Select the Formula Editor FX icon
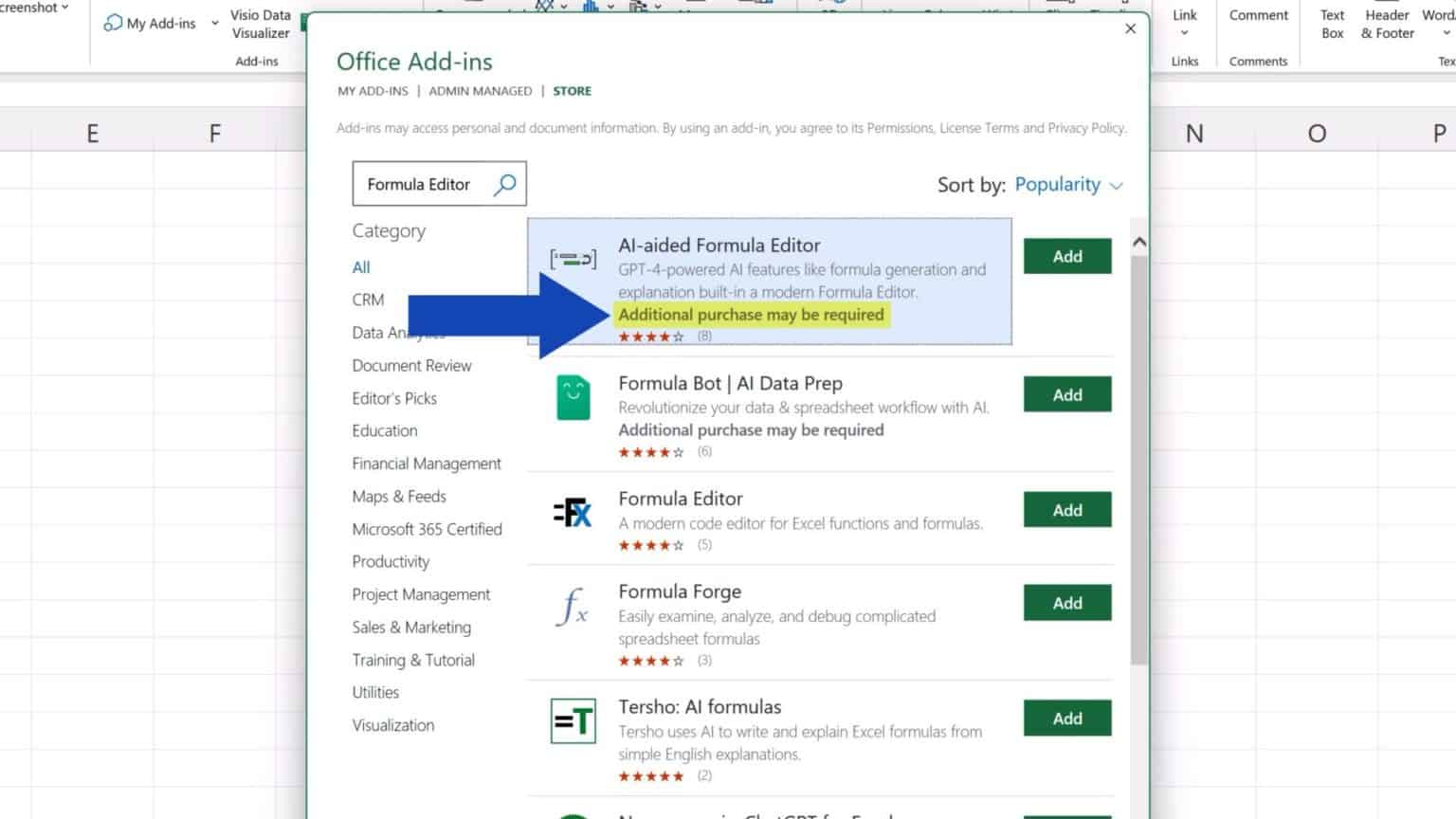The width and height of the screenshot is (1456, 819). point(572,513)
